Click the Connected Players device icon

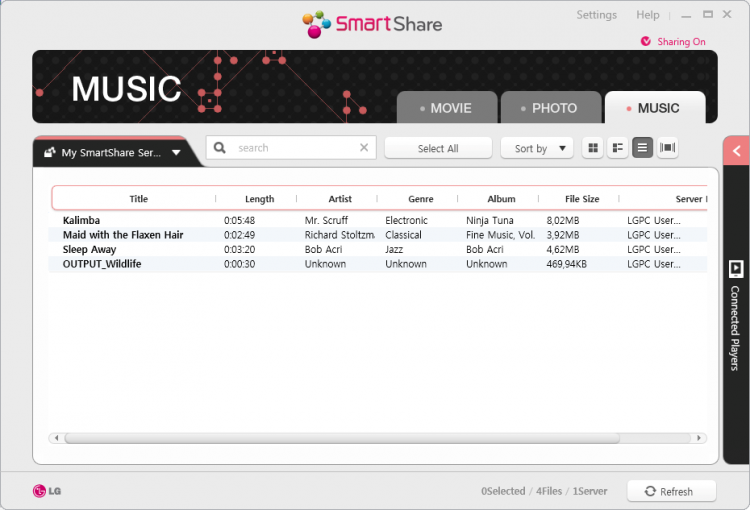click(x=736, y=268)
